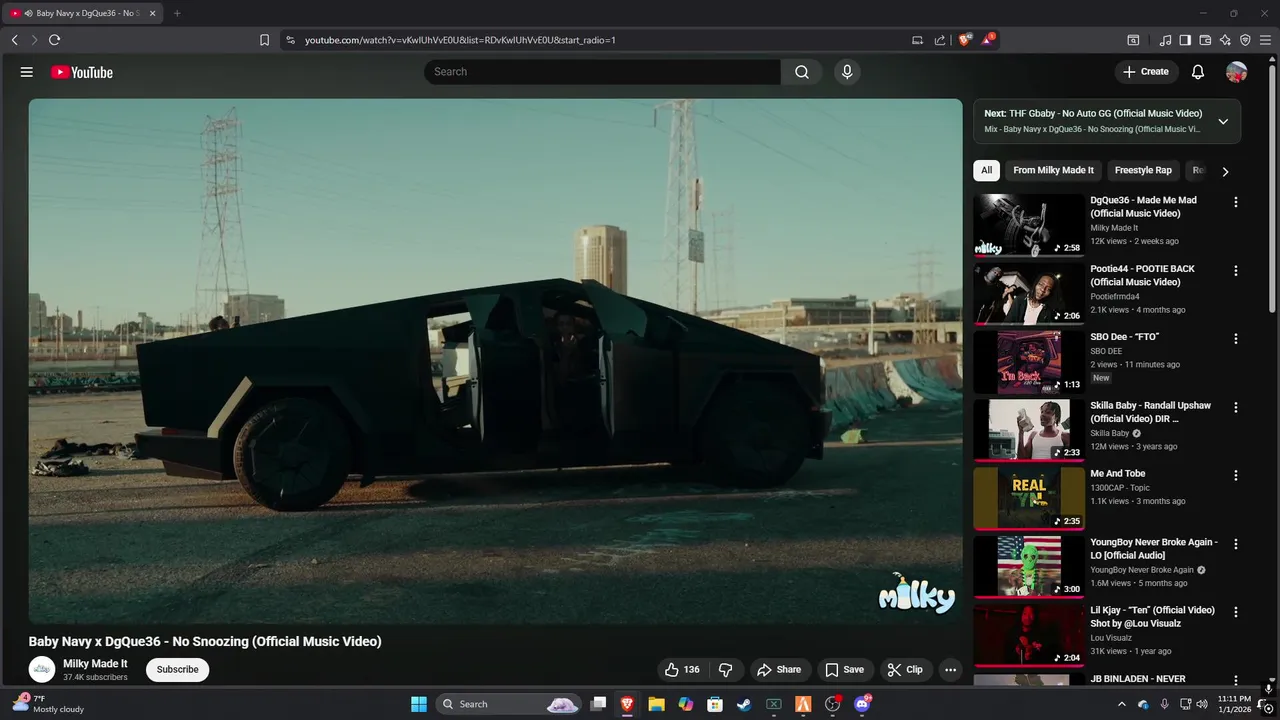
Task: Open Milky Made It channel avatar
Action: [42, 669]
